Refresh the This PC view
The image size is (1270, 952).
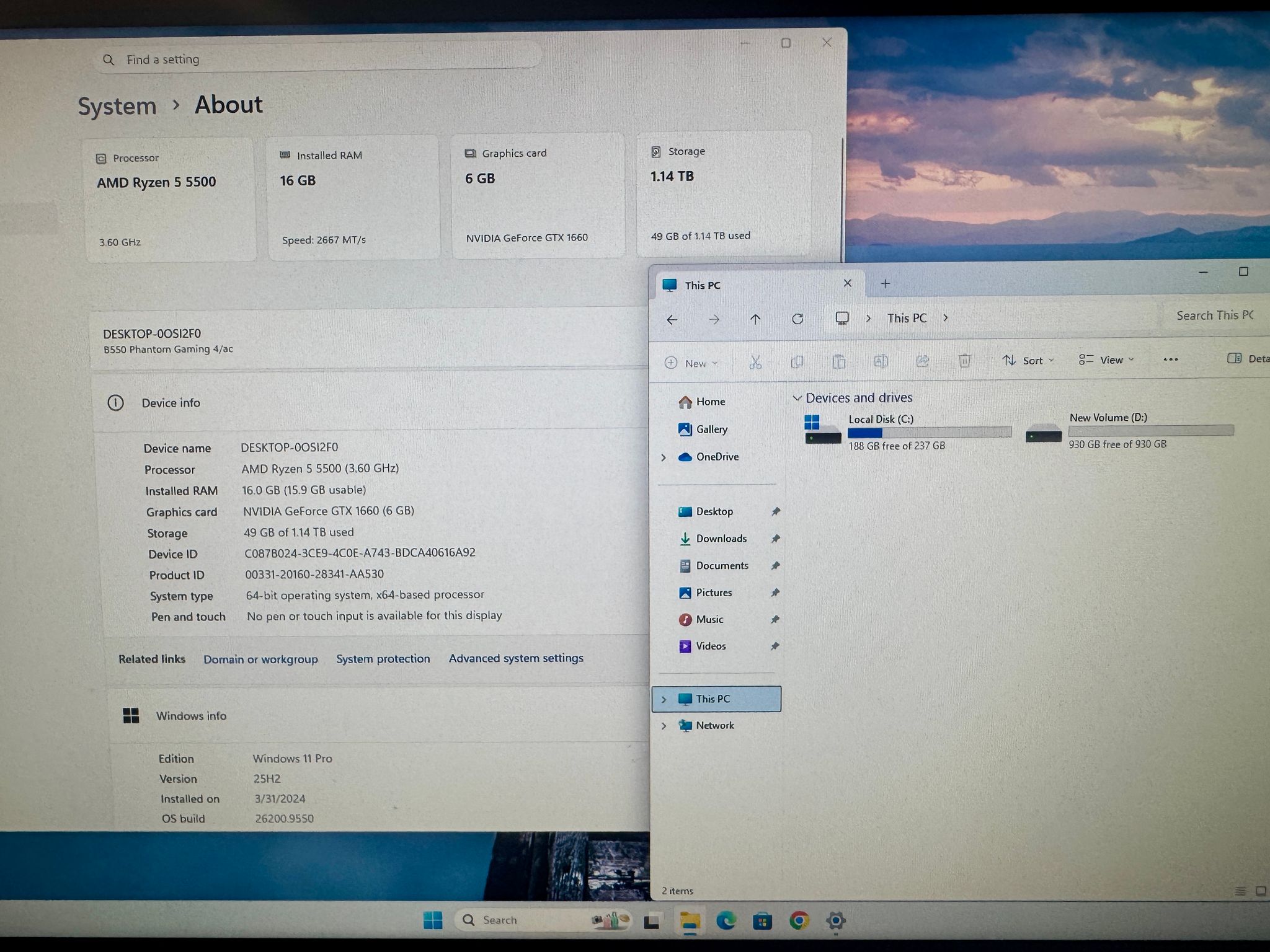click(x=798, y=319)
